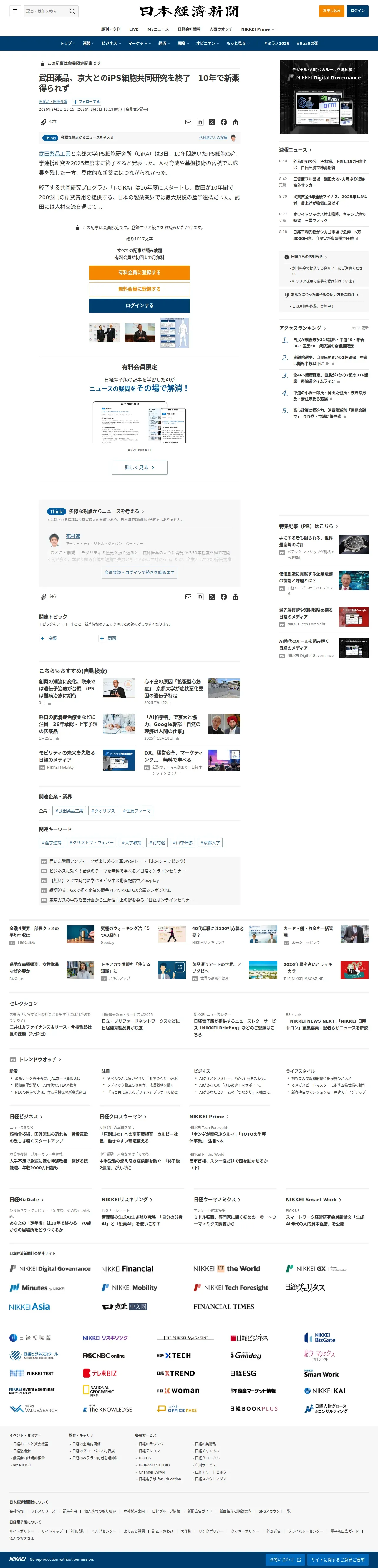This screenshot has width=378, height=1568.
Task: Click サイトに関するご意見ご要望
Action: [338, 1559]
